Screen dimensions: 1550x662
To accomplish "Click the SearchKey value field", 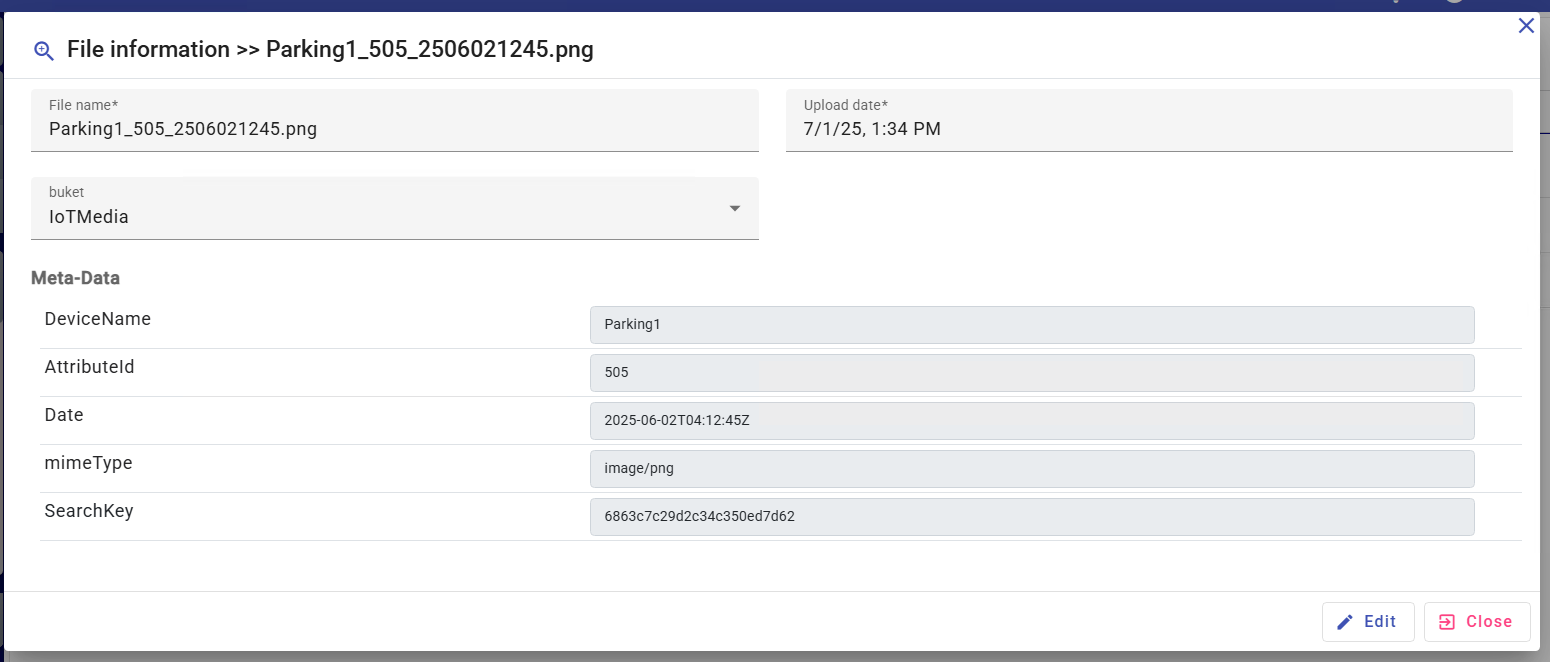I will 1031,517.
